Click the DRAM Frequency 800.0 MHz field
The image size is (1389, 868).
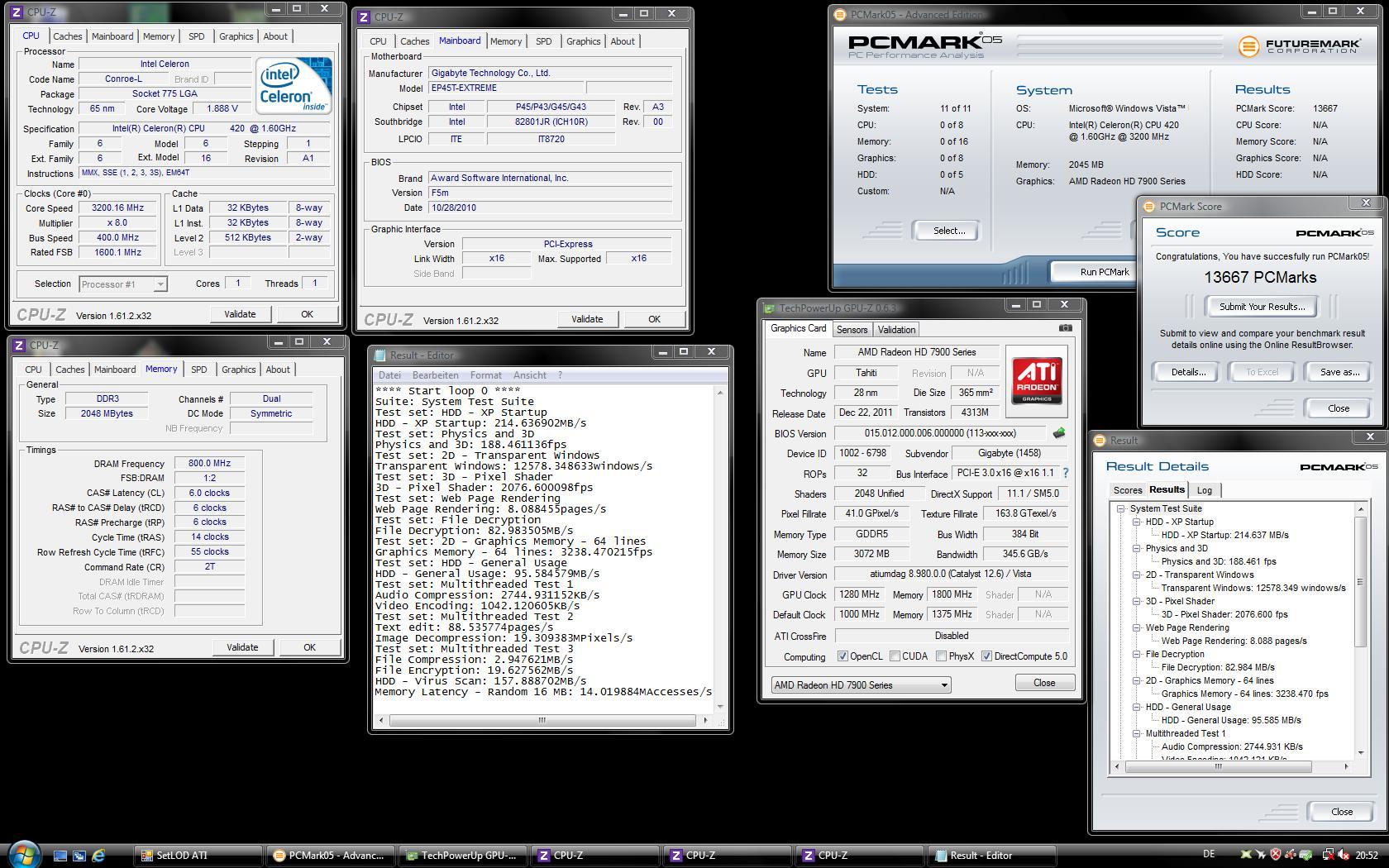point(209,464)
